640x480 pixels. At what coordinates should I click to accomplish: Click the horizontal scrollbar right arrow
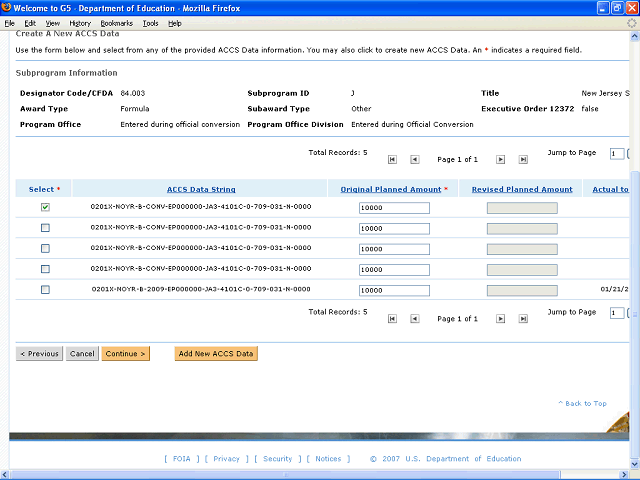(624, 475)
